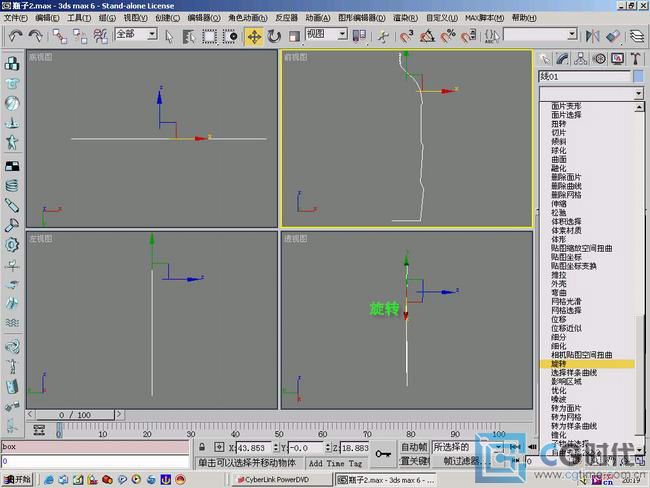Activate the Select and Move tool

[254, 36]
